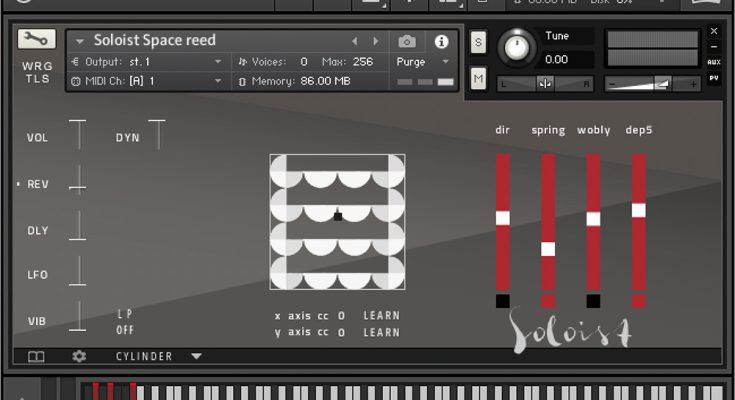Click the camera snapshot icon
Screen dimensions: 735x400
point(407,41)
